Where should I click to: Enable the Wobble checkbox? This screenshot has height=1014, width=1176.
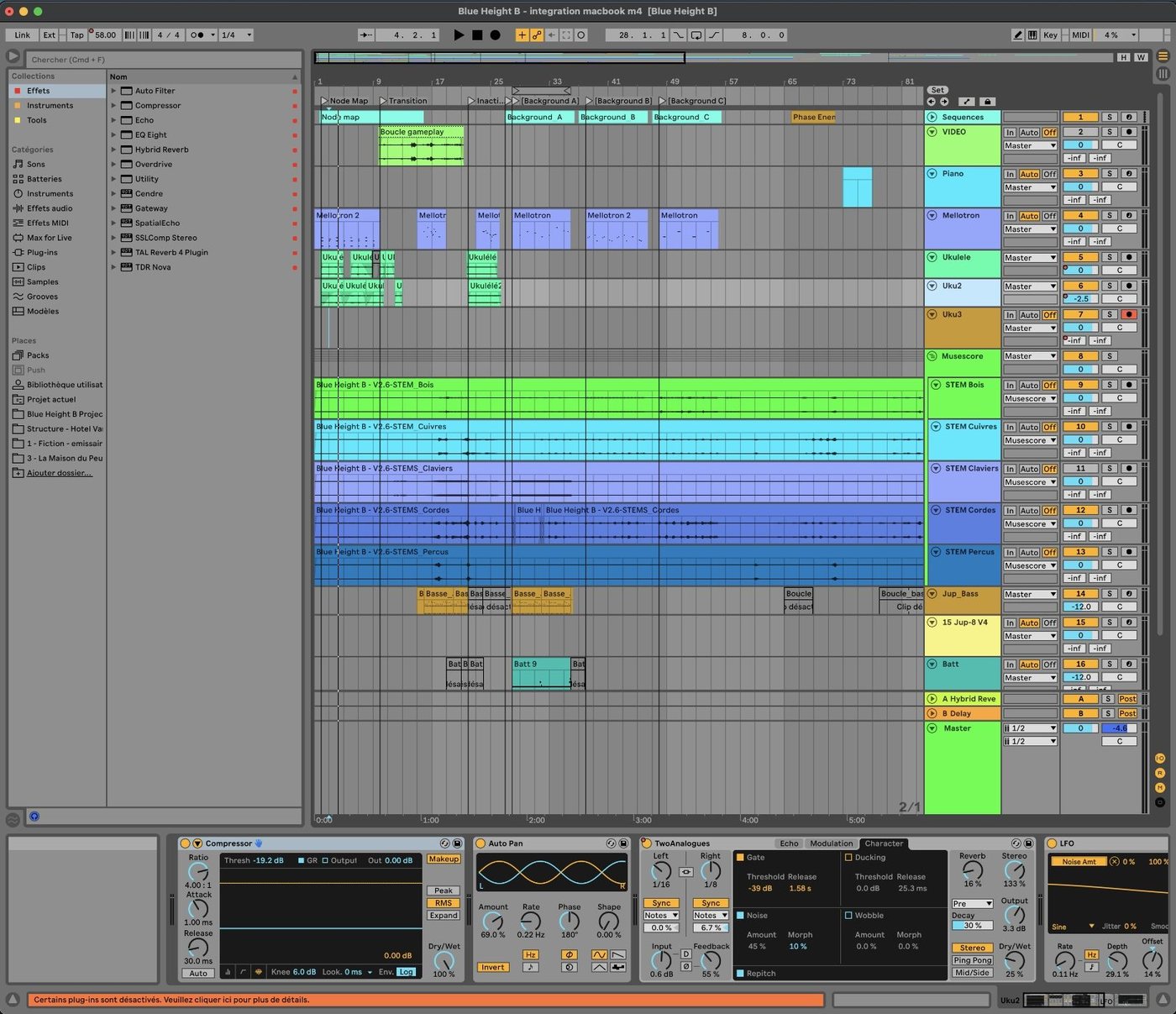point(848,916)
